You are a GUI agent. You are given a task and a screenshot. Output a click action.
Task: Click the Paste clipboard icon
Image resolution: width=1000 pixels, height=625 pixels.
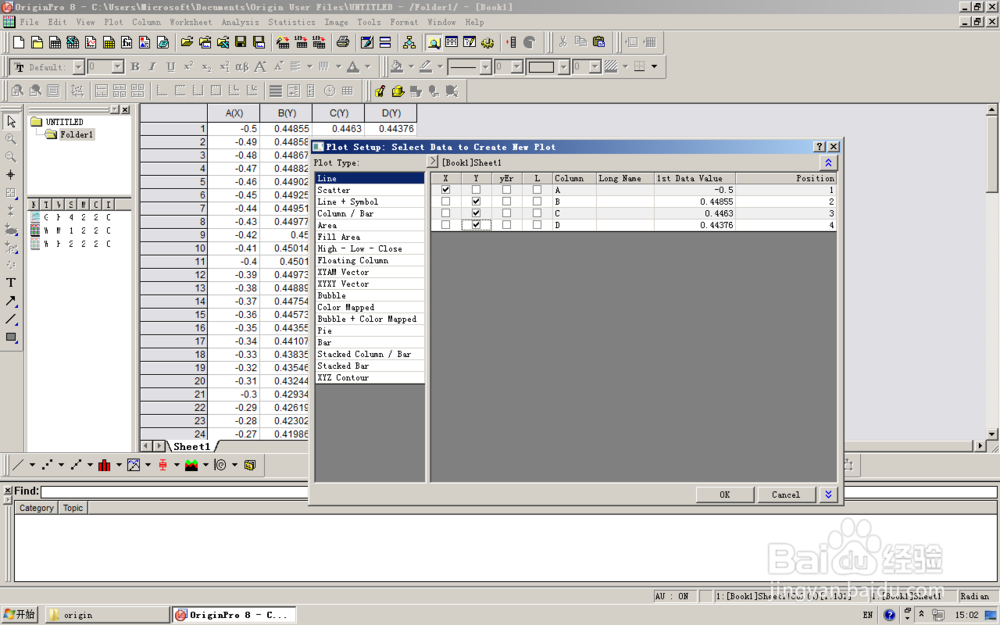(598, 42)
